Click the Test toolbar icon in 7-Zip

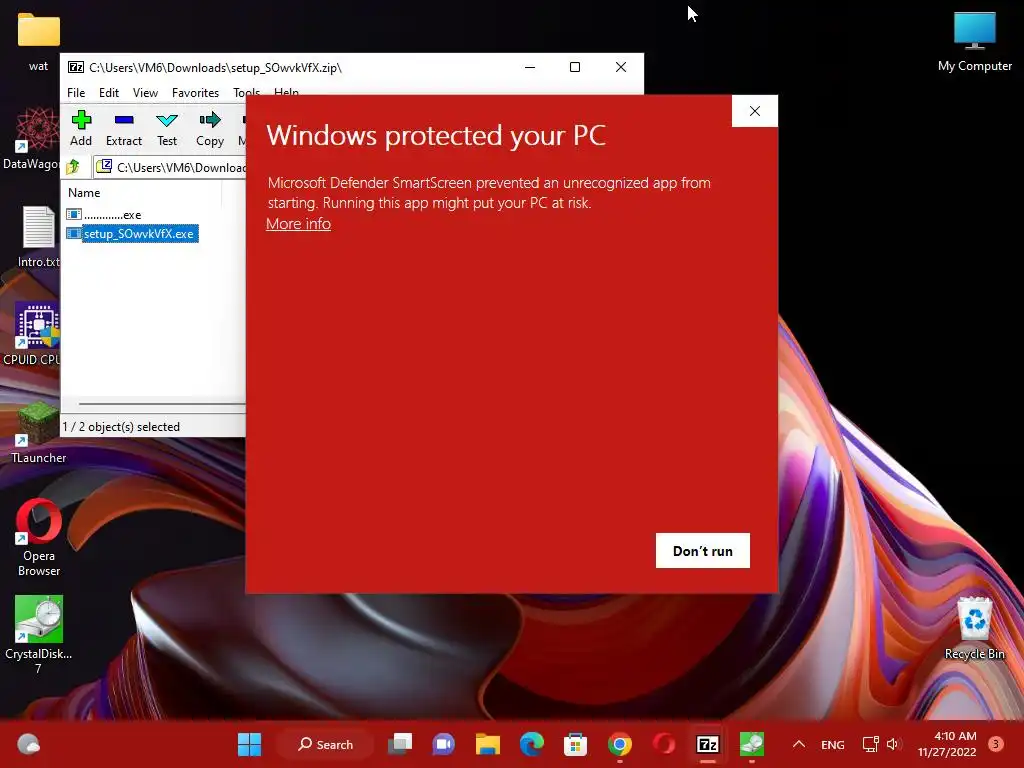pos(167,129)
